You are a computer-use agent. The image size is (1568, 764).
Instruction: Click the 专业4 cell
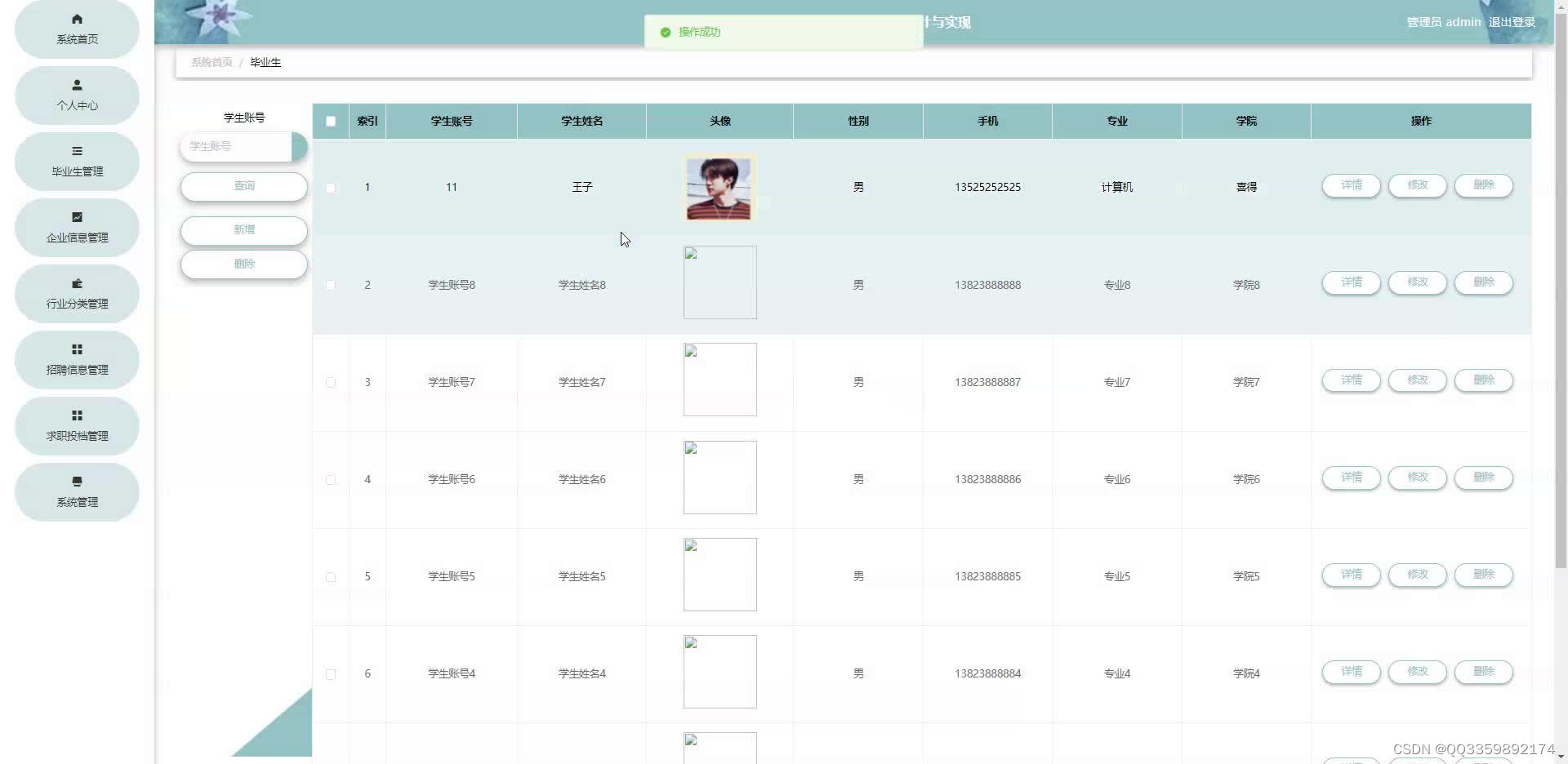[1116, 674]
